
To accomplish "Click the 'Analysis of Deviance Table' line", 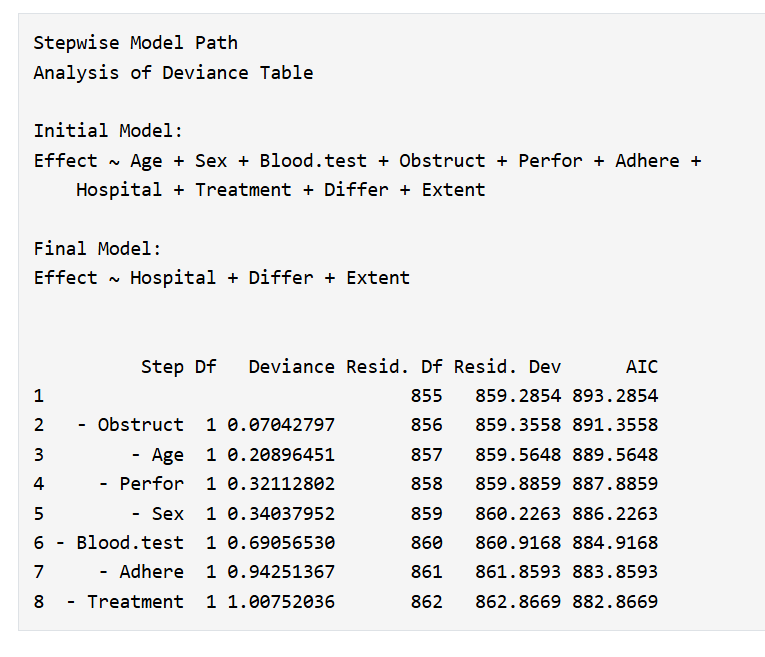I will (x=173, y=73).
